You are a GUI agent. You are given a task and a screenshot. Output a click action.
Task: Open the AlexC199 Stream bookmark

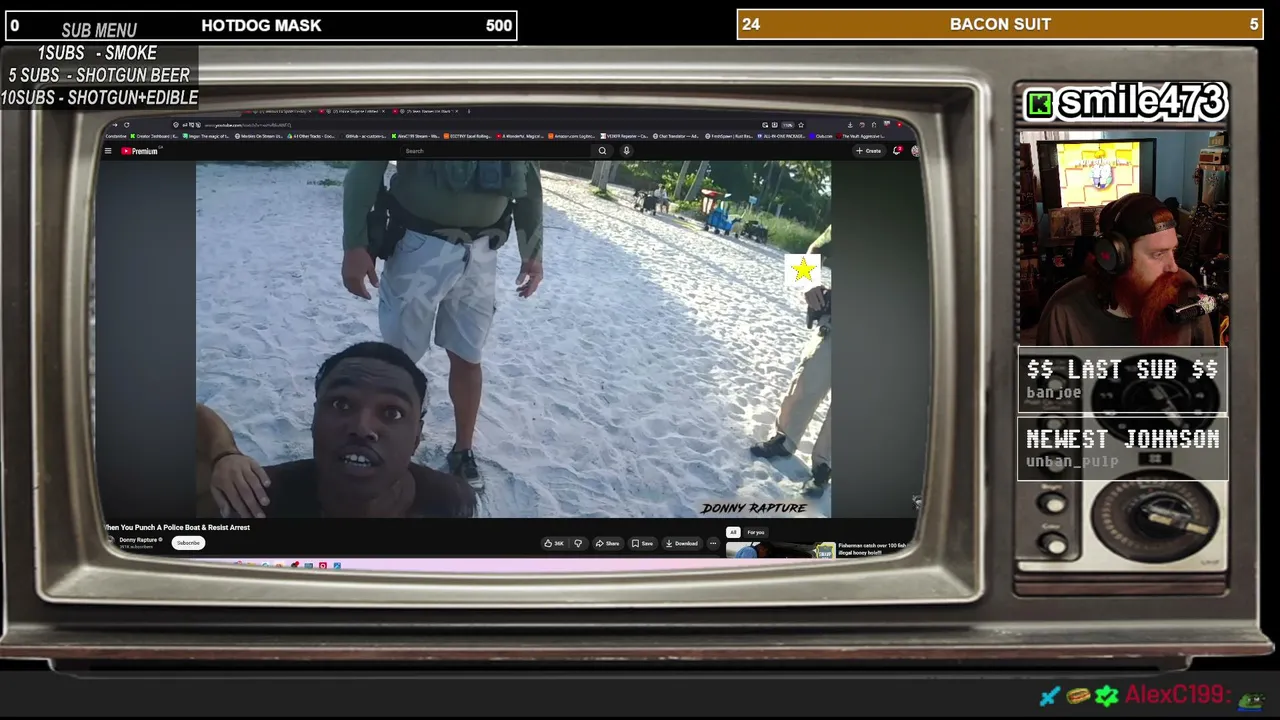click(416, 136)
